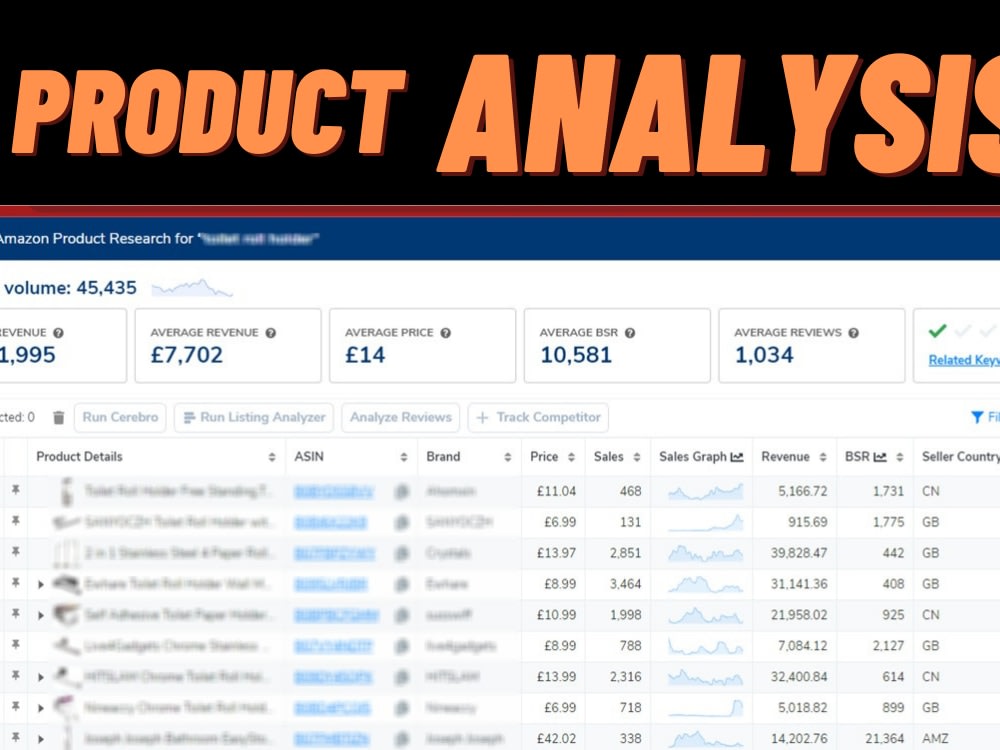Click the price £42.02

coord(556,739)
